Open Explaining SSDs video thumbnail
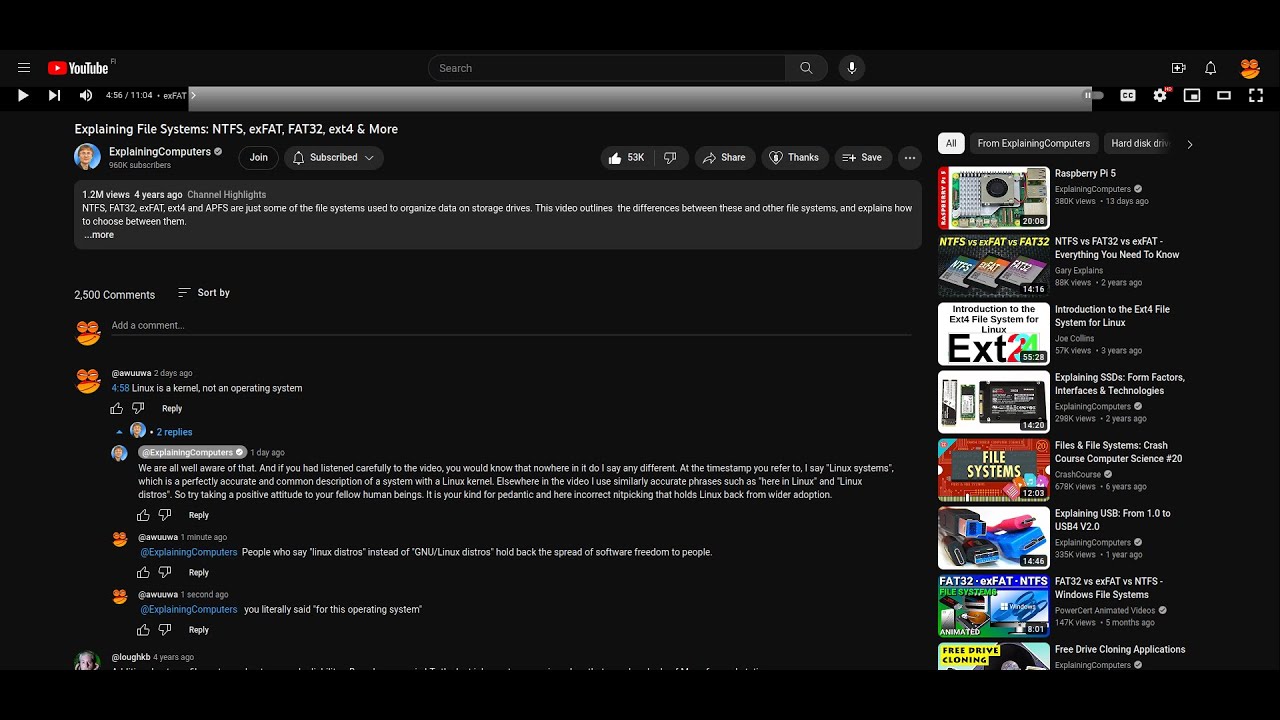Viewport: 1280px width, 720px height. (993, 402)
